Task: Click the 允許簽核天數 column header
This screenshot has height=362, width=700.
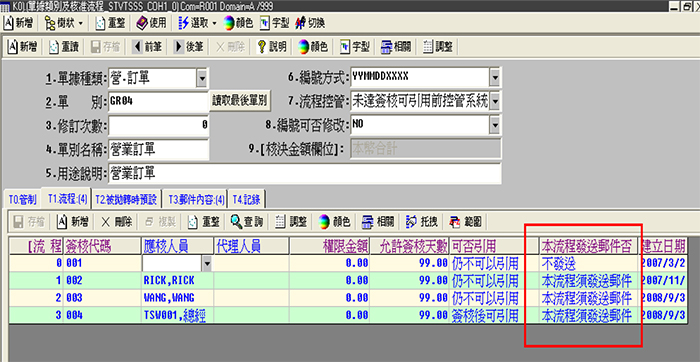Action: 409,246
